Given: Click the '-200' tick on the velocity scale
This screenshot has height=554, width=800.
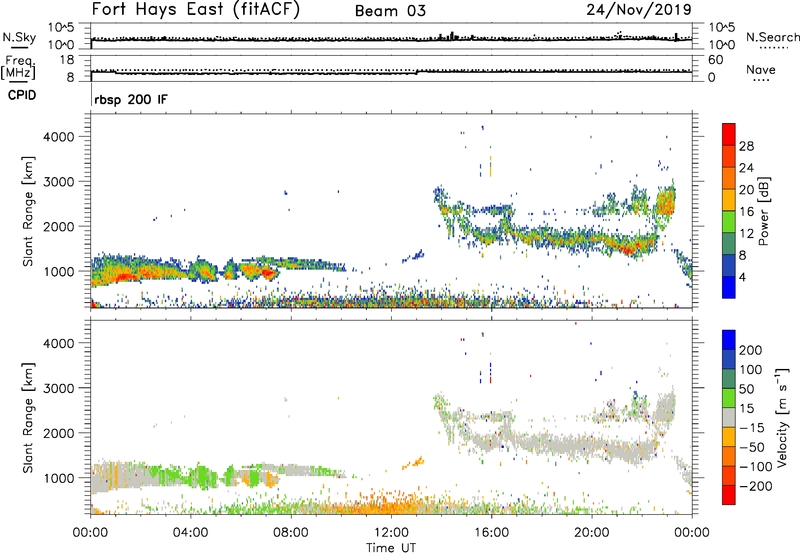Looking at the screenshot, I should click(758, 486).
